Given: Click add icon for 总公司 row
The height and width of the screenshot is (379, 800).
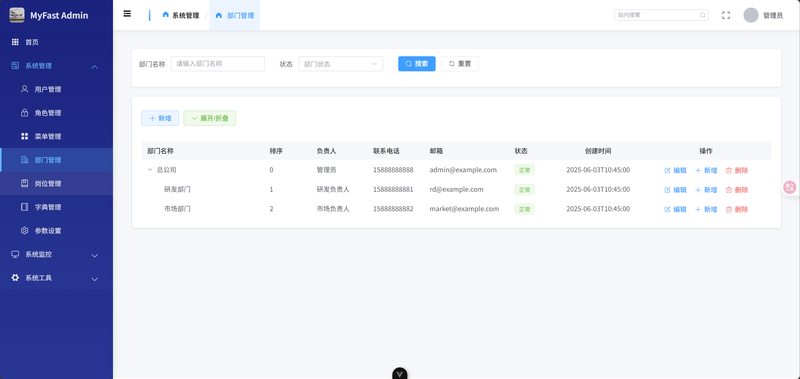Looking at the screenshot, I should (698, 170).
